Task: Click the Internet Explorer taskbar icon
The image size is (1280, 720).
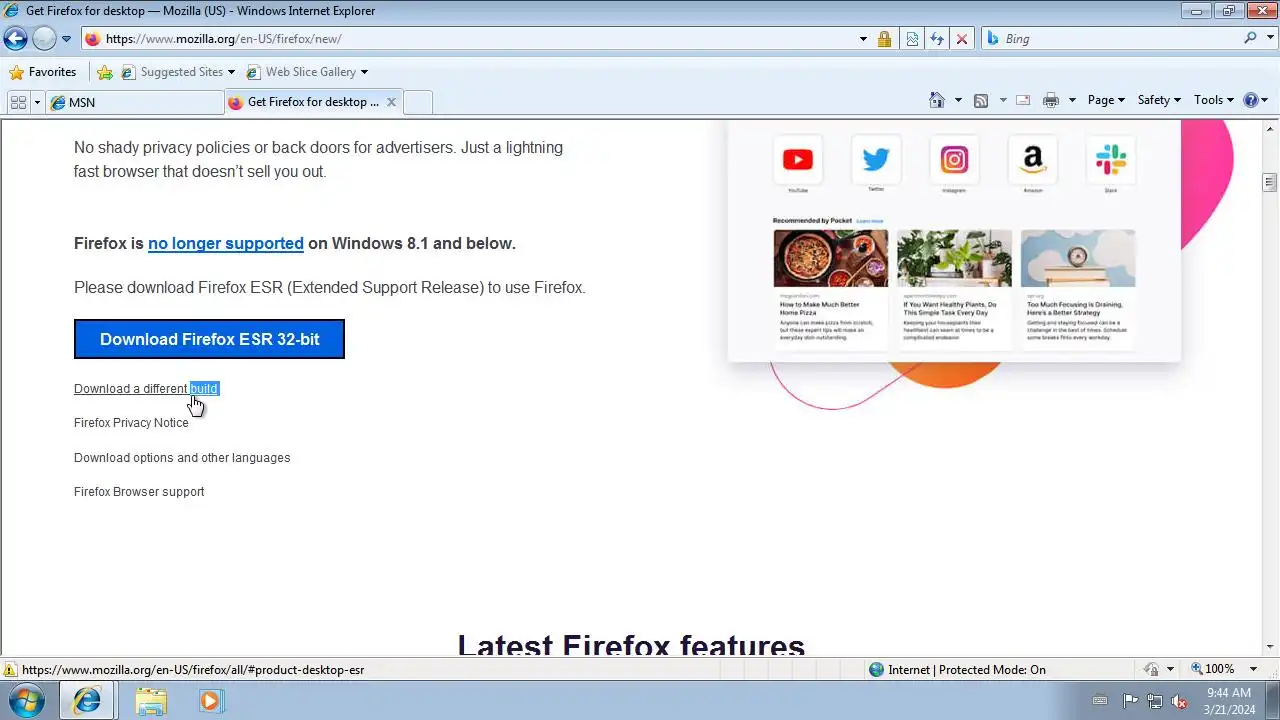Action: (x=87, y=701)
